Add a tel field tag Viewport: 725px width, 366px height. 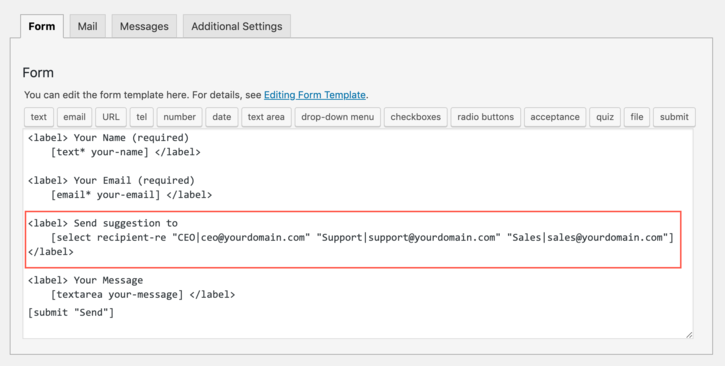141,117
